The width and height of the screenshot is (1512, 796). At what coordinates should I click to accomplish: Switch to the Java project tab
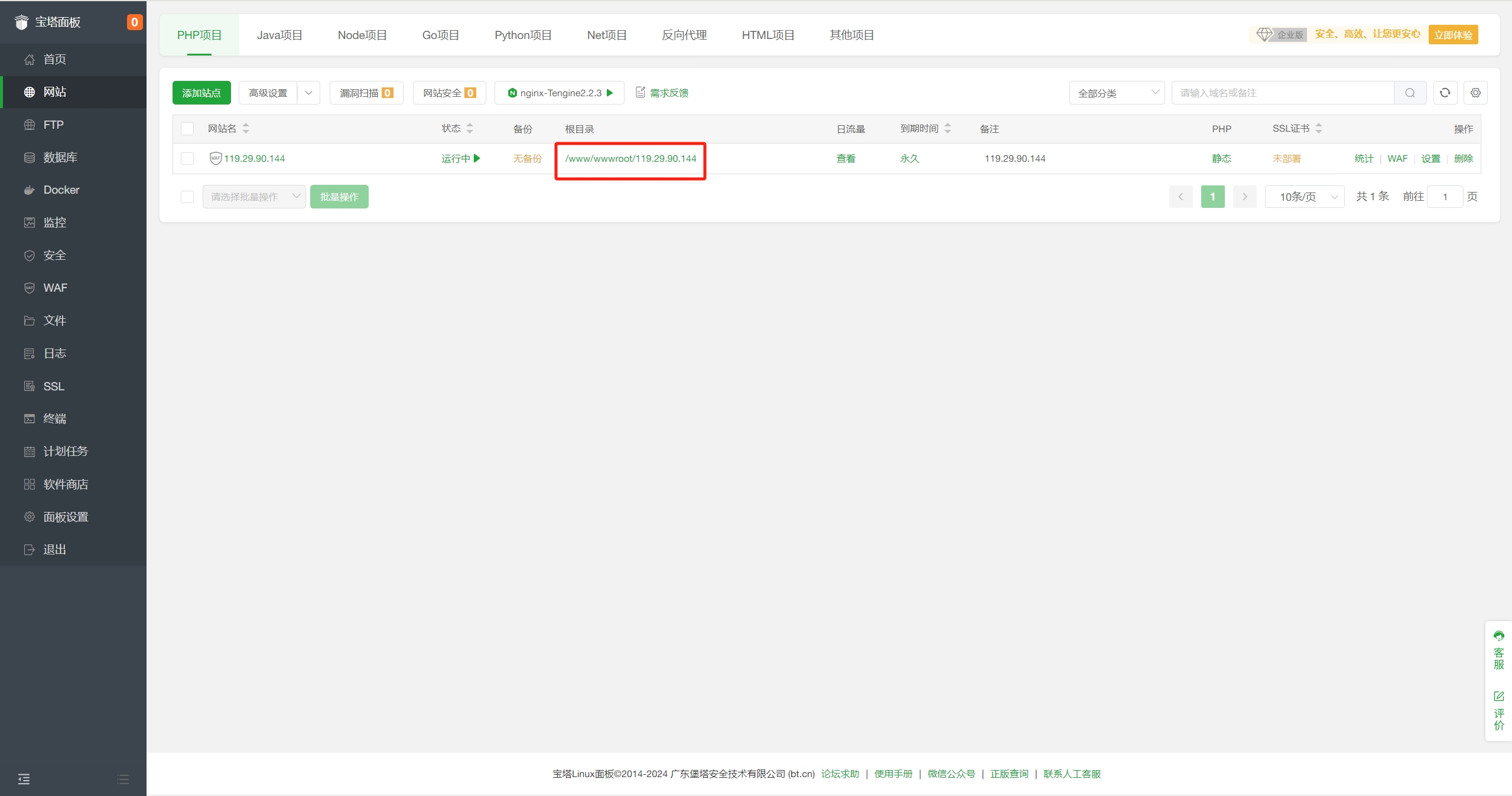tap(279, 35)
